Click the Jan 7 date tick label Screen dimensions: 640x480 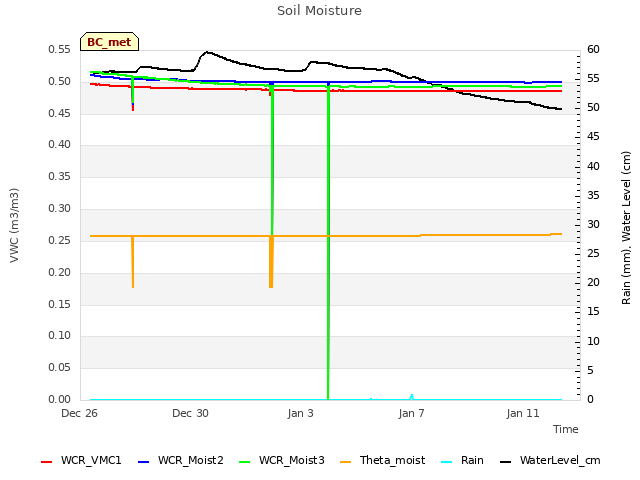coord(411,413)
